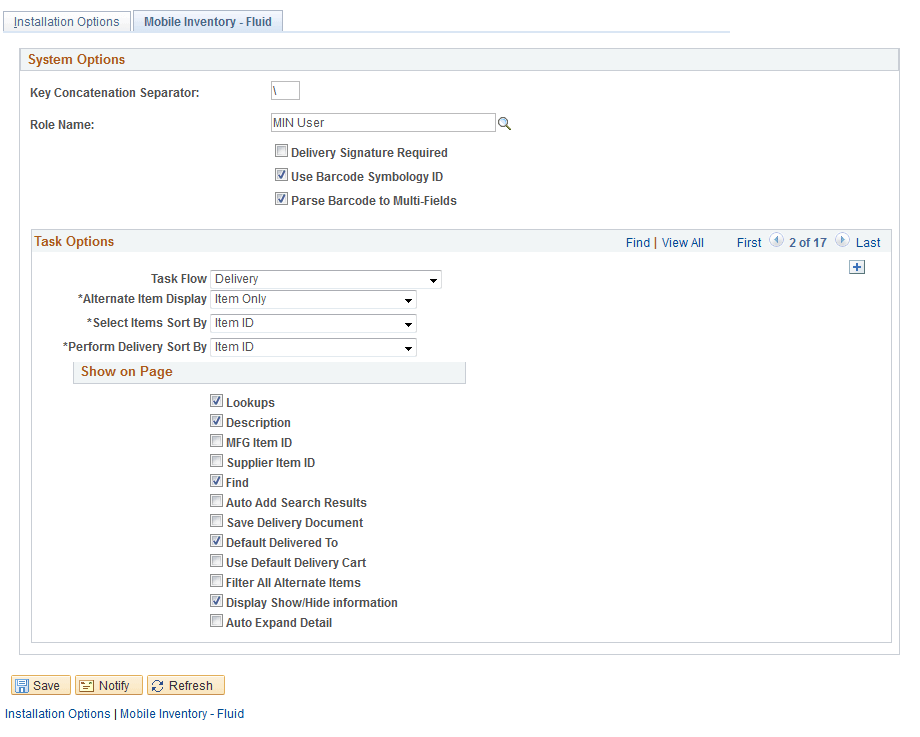Screen dimensions: 920x737
Task: Switch to the Installation Options tab
Action: (66, 20)
